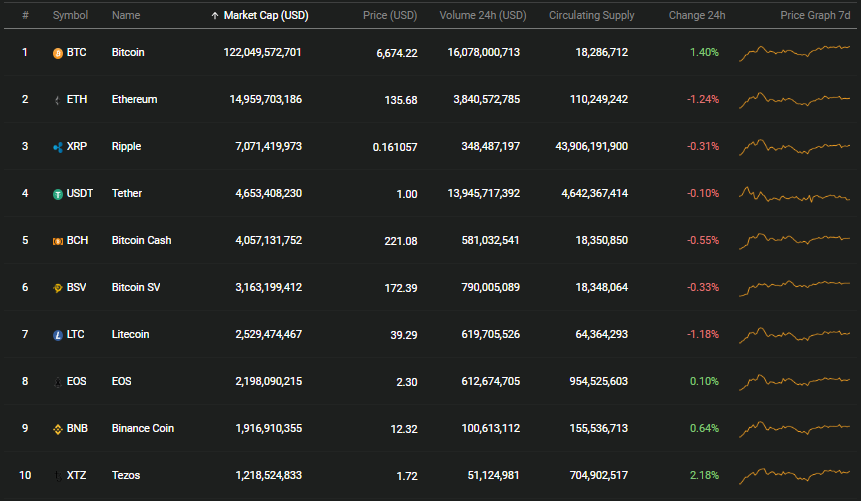
Task: View Tether 7d price sparkline
Action: coord(795,194)
